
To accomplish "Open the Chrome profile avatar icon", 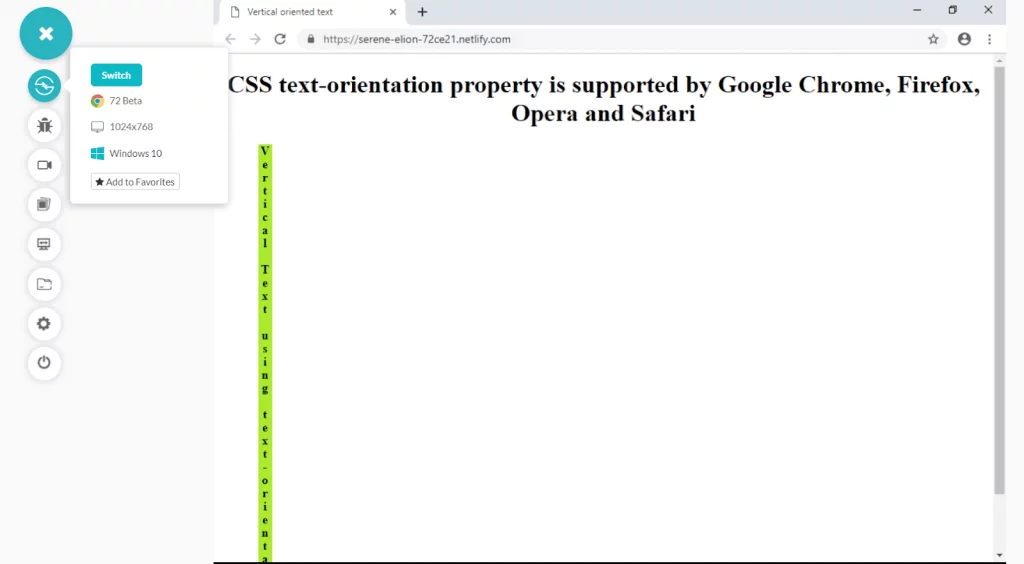I will (964, 39).
